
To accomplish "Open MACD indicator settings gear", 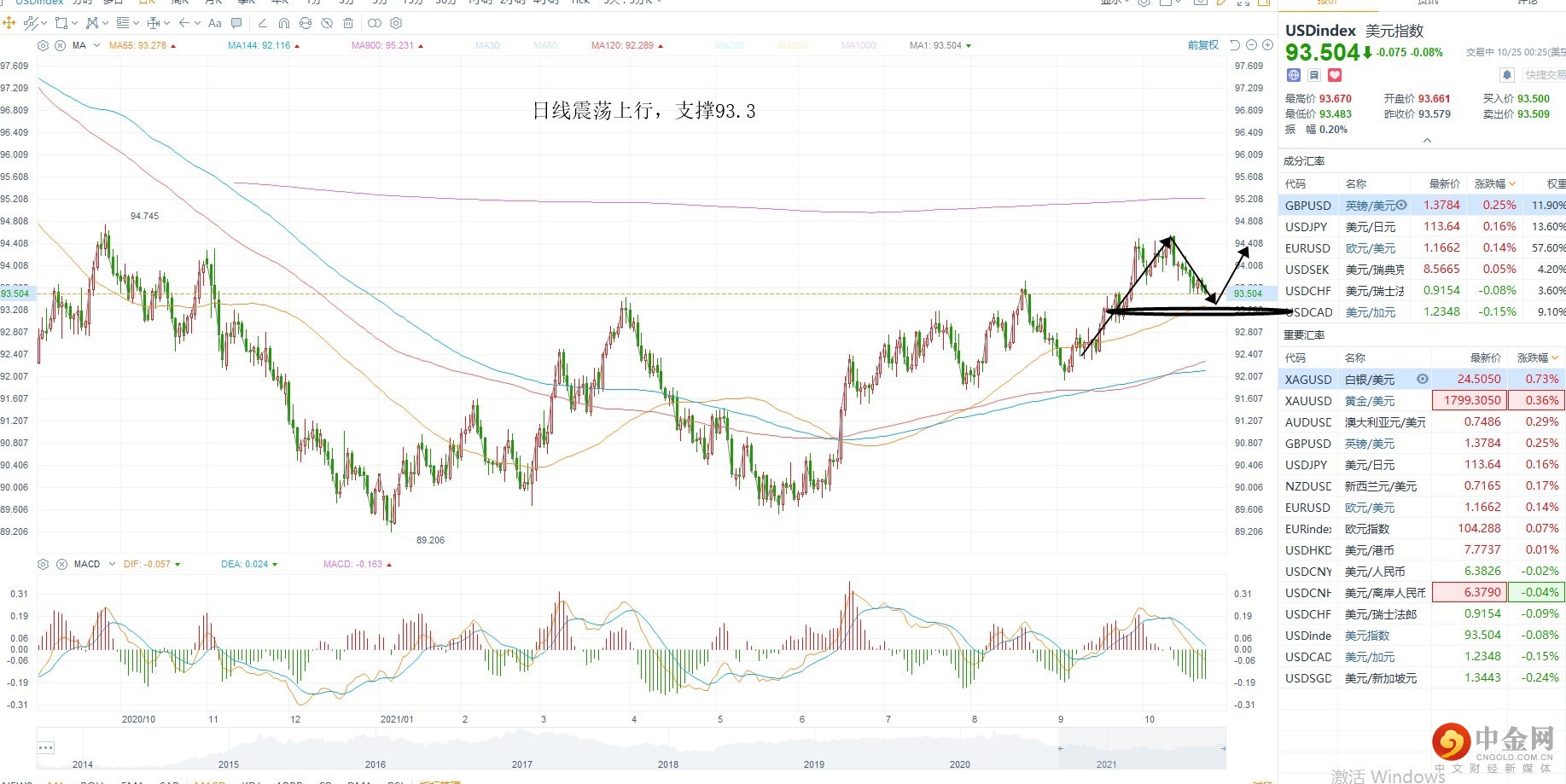I will point(44,564).
